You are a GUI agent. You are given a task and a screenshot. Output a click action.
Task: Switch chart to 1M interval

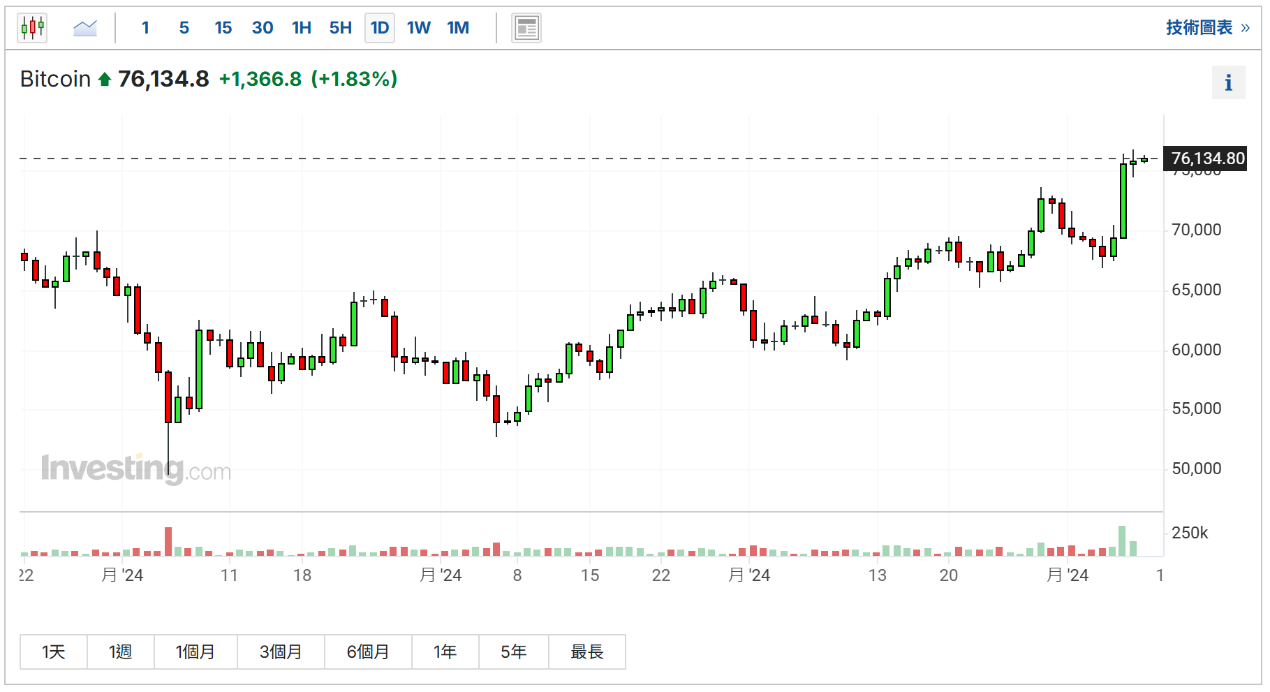(x=458, y=28)
